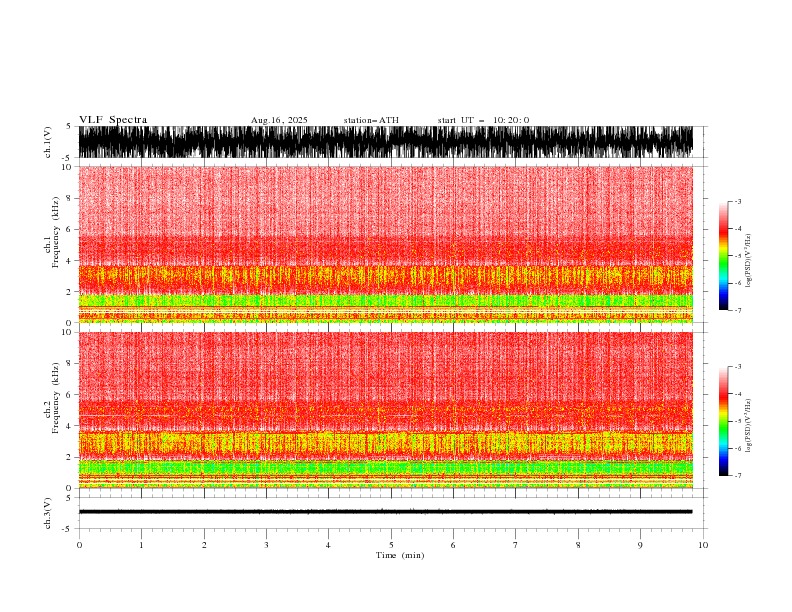Click the ch.1 spectrogram panel
The width and height of the screenshot is (792, 612).
[386, 244]
